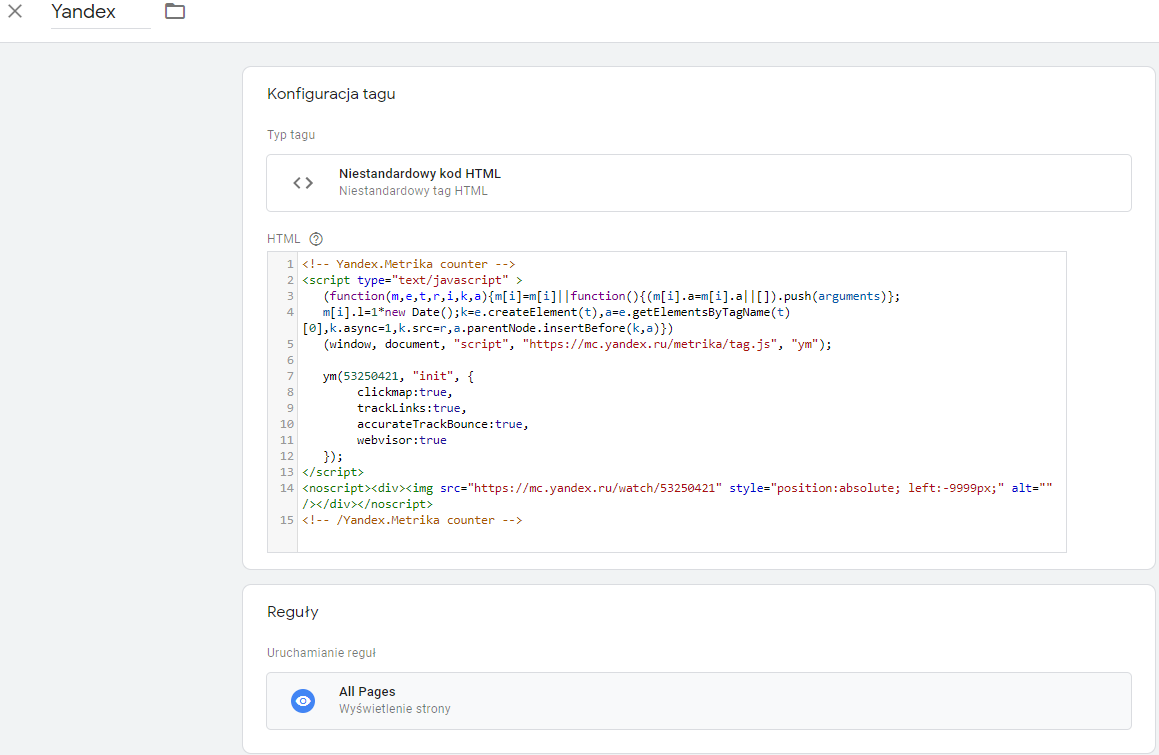Viewport: 1159px width, 755px height.
Task: Click the code brackets tag type icon
Action: pos(303,183)
